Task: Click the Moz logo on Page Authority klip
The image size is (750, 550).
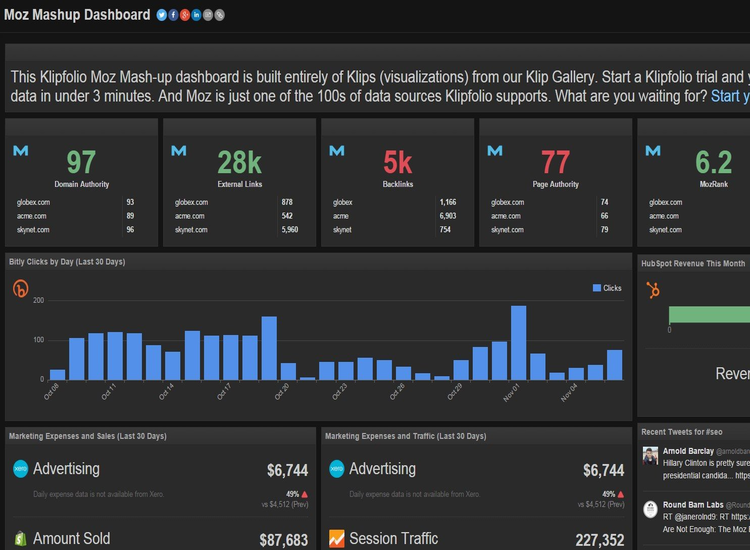Action: (x=495, y=151)
